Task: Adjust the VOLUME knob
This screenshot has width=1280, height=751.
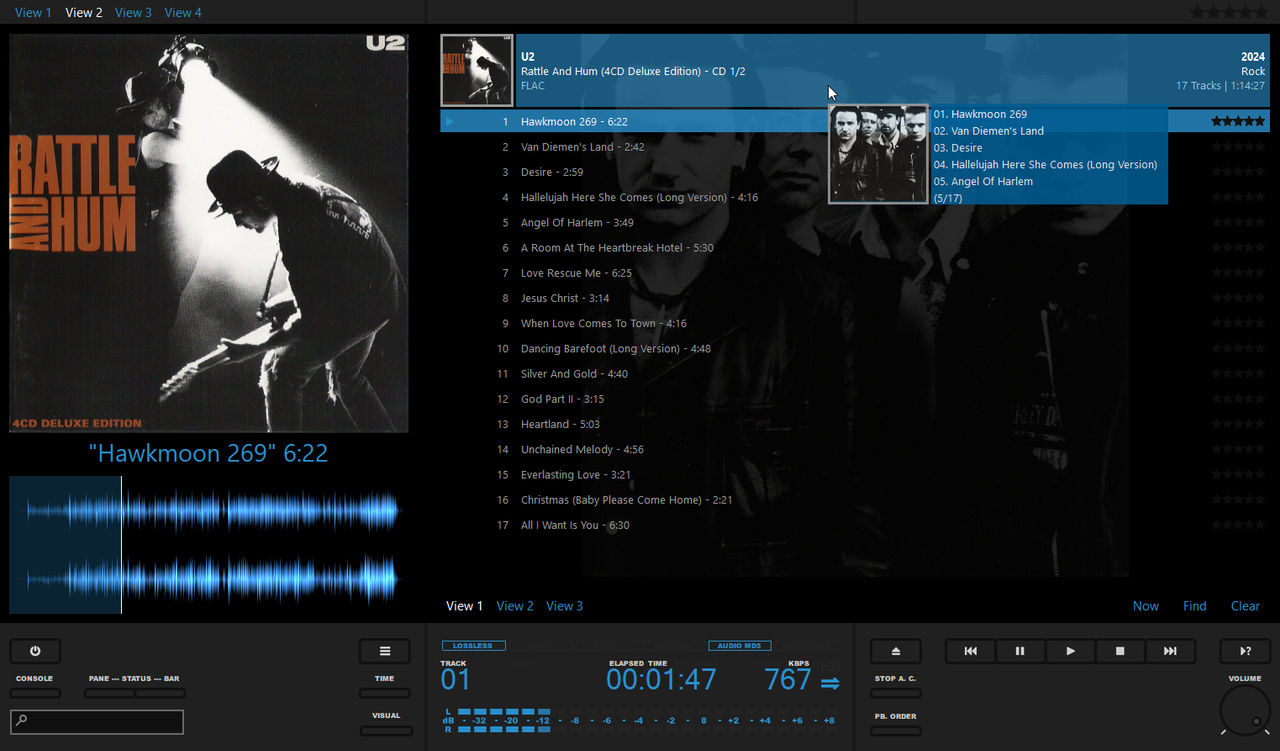Action: [1245, 710]
